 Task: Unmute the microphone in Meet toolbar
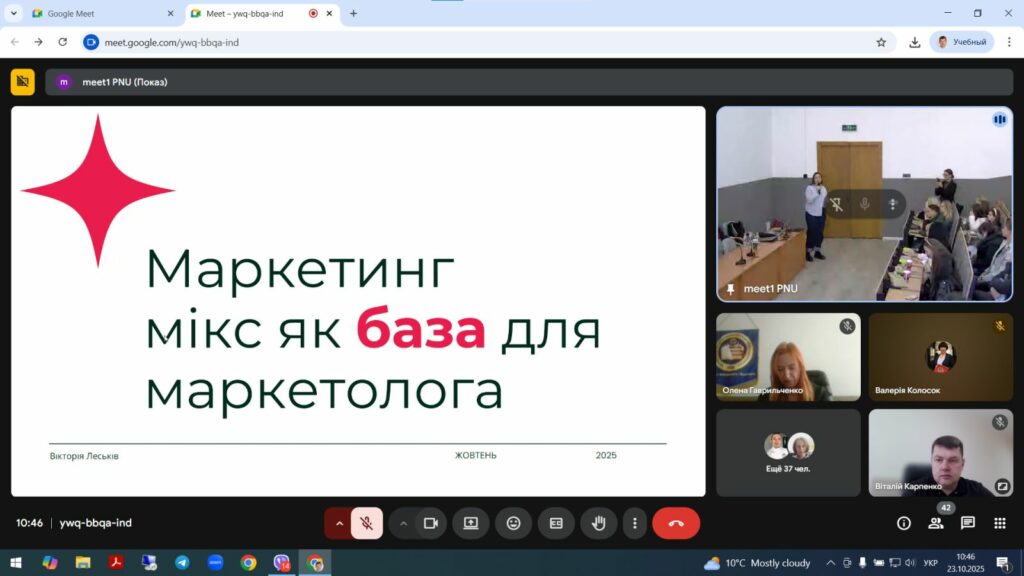(367, 523)
